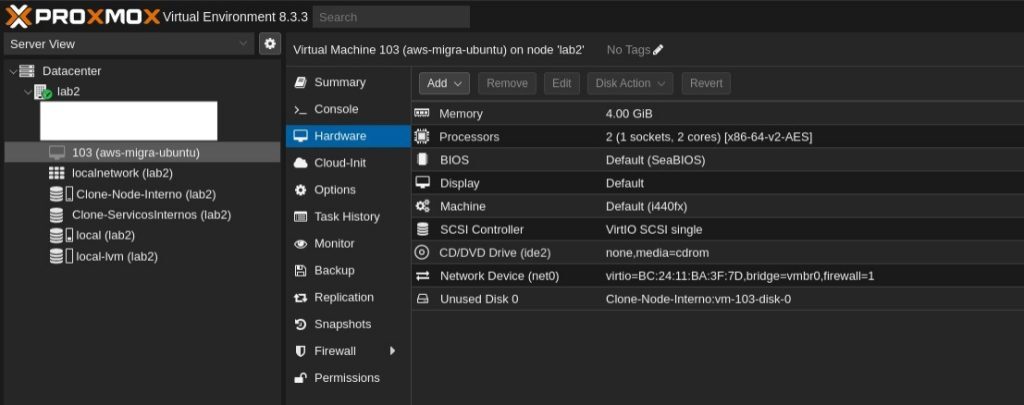Click the CD/DVD Drive disc icon

(422, 253)
